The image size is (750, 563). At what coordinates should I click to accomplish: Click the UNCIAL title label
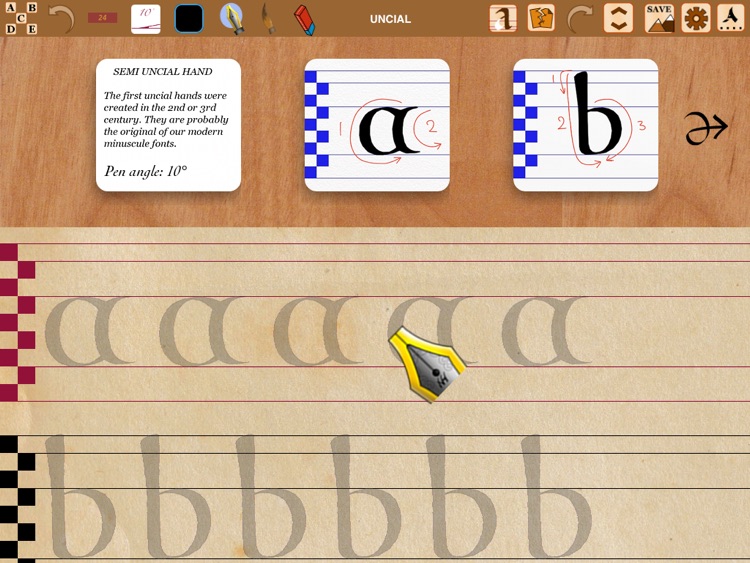pos(390,19)
